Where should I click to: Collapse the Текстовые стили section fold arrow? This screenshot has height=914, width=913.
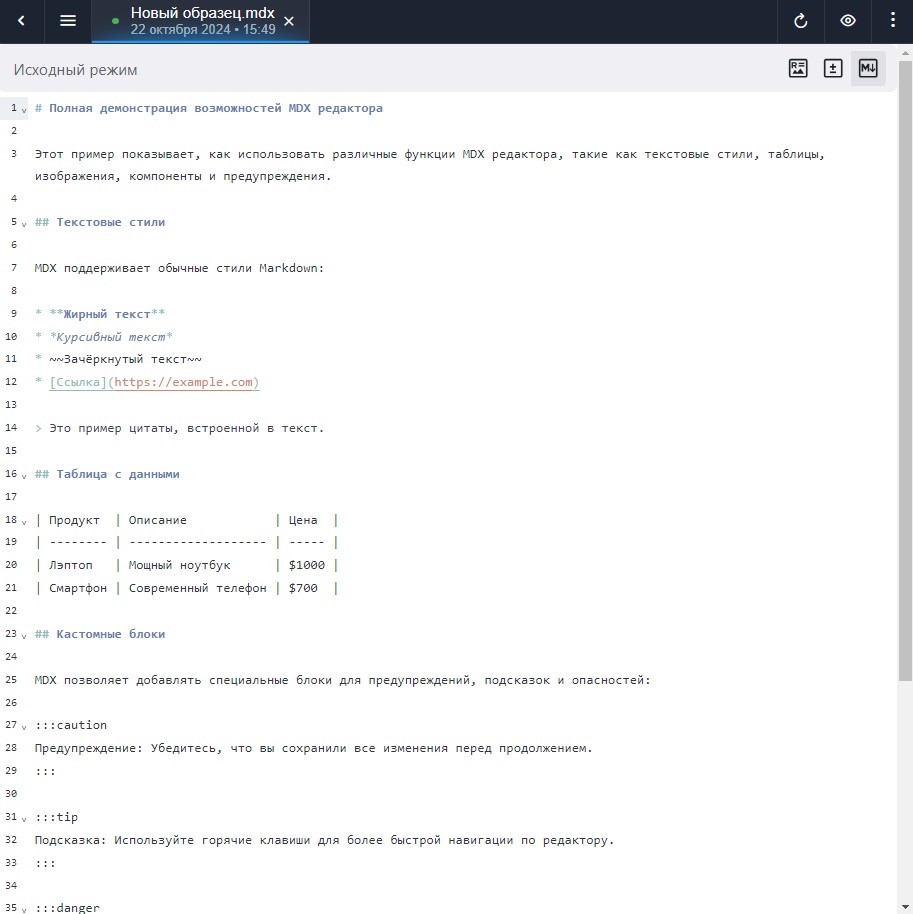24,224
